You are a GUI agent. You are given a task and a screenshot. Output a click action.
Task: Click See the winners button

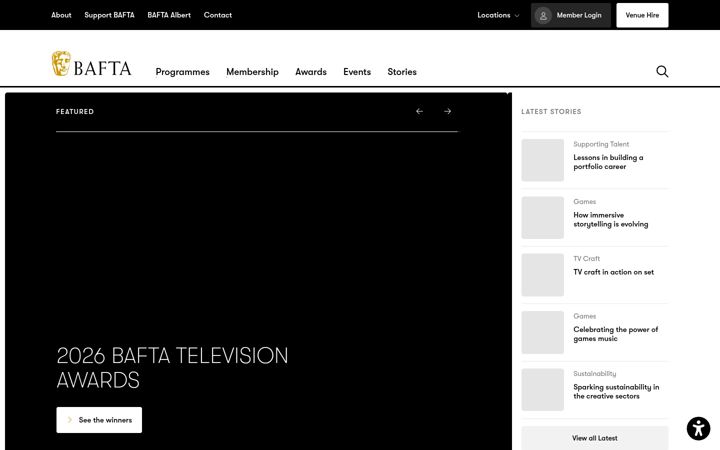(x=99, y=420)
